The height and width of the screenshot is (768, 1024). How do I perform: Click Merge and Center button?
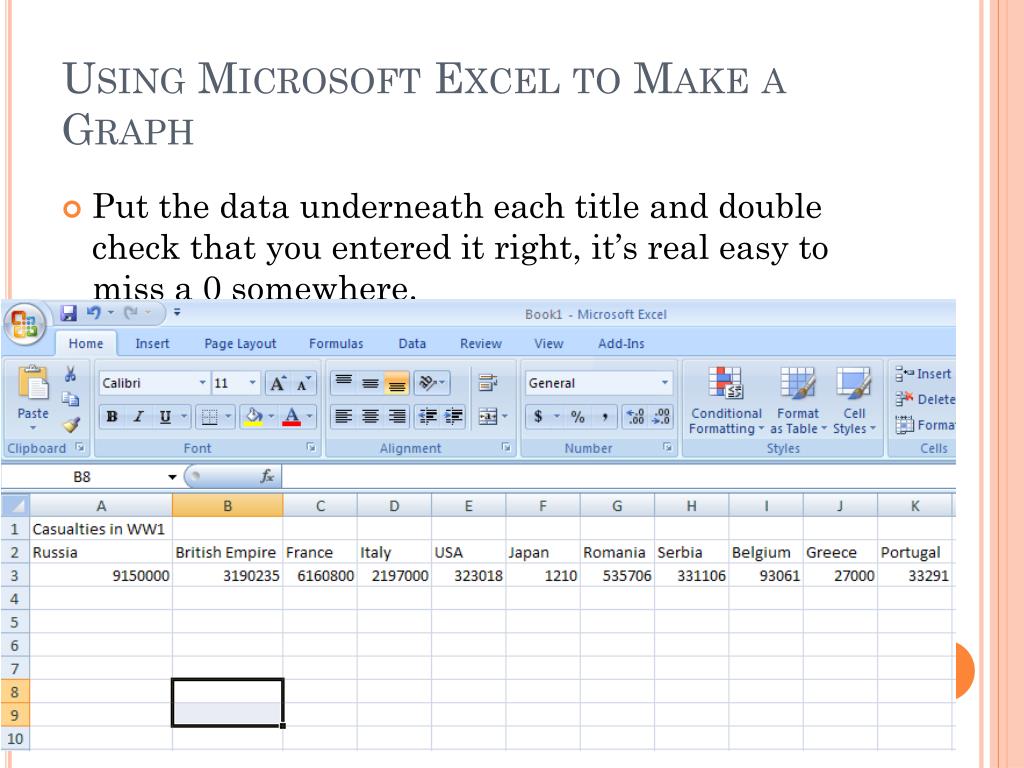click(x=487, y=416)
